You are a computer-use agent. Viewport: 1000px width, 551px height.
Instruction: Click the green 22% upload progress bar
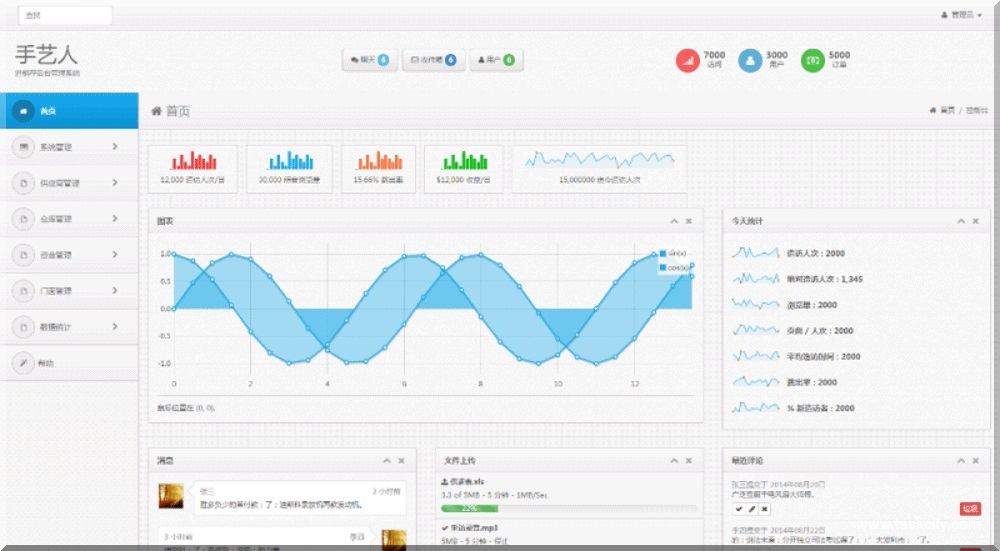pos(470,508)
